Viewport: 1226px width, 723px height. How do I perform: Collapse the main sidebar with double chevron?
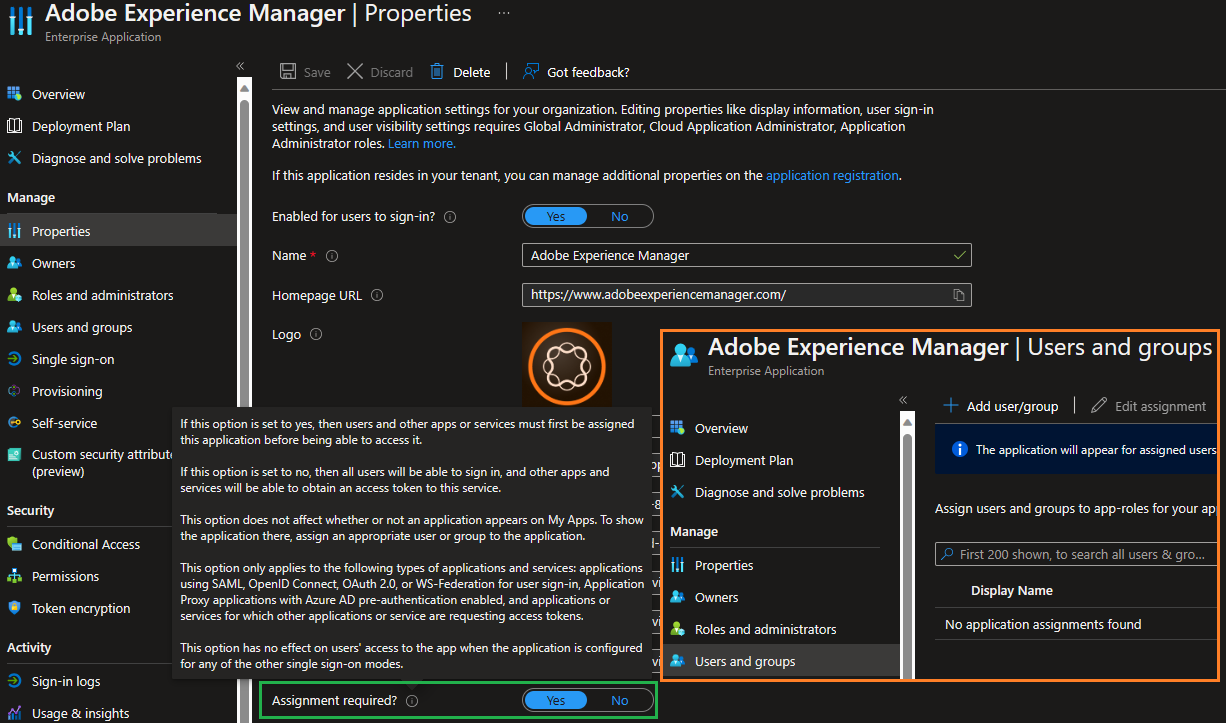coord(240,66)
